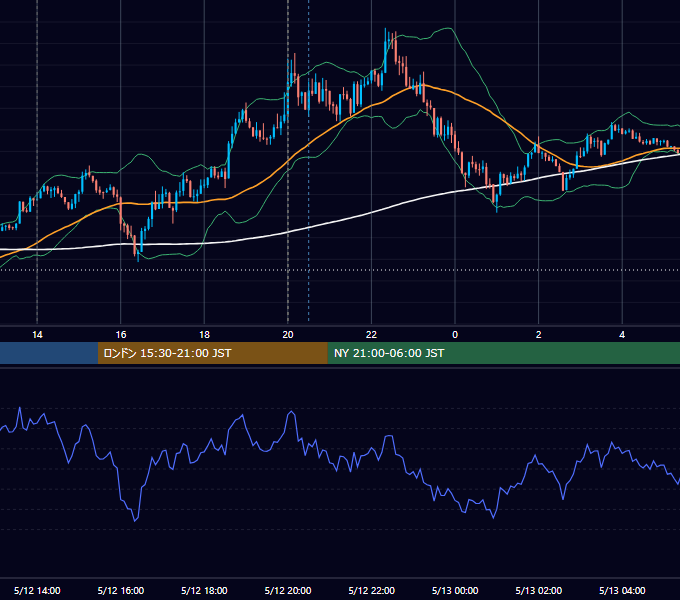The width and height of the screenshot is (680, 600).
Task: Click the 20 hour label on price chart axis
Action: [x=288, y=335]
